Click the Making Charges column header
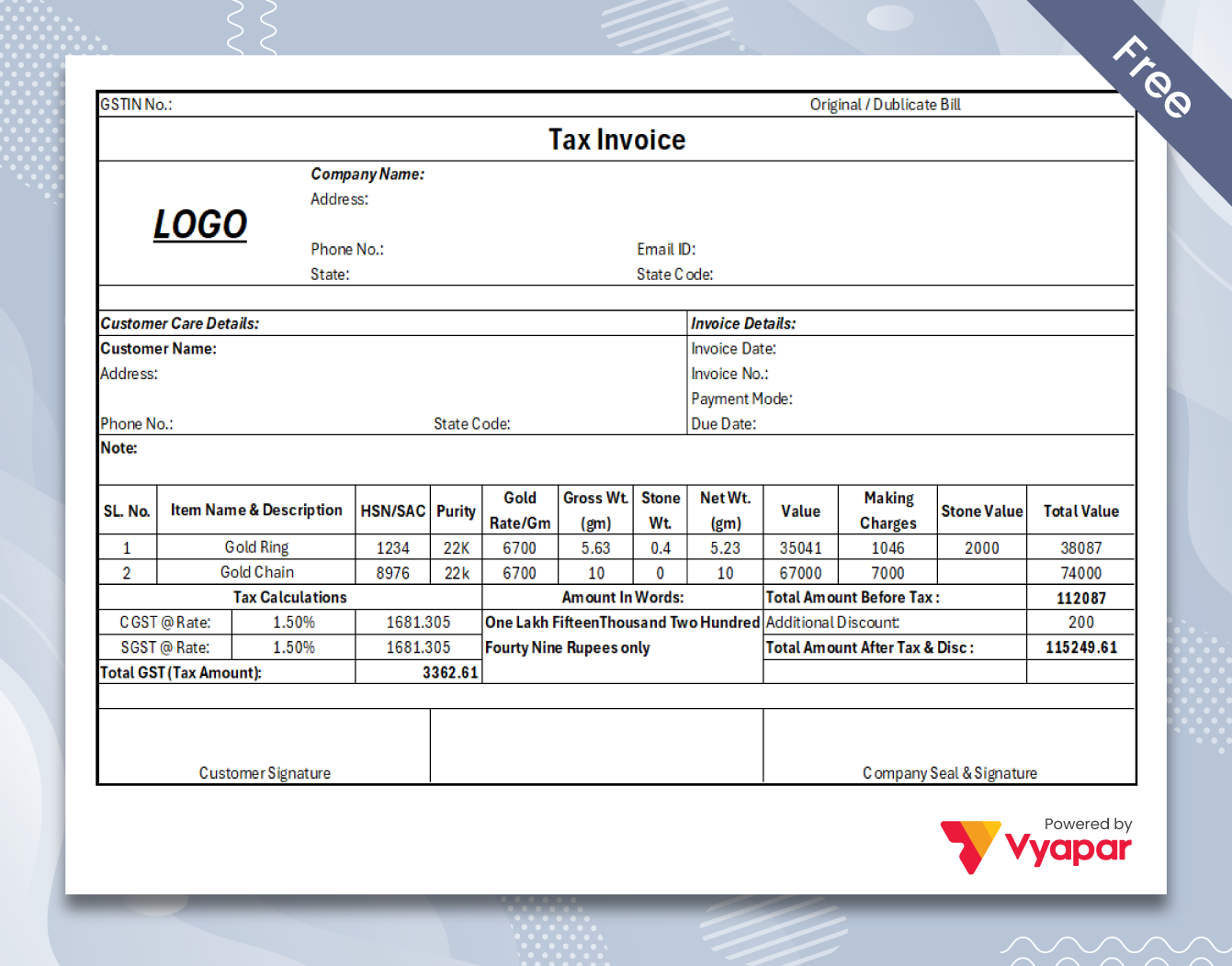Viewport: 1232px width, 966px height. [x=888, y=511]
